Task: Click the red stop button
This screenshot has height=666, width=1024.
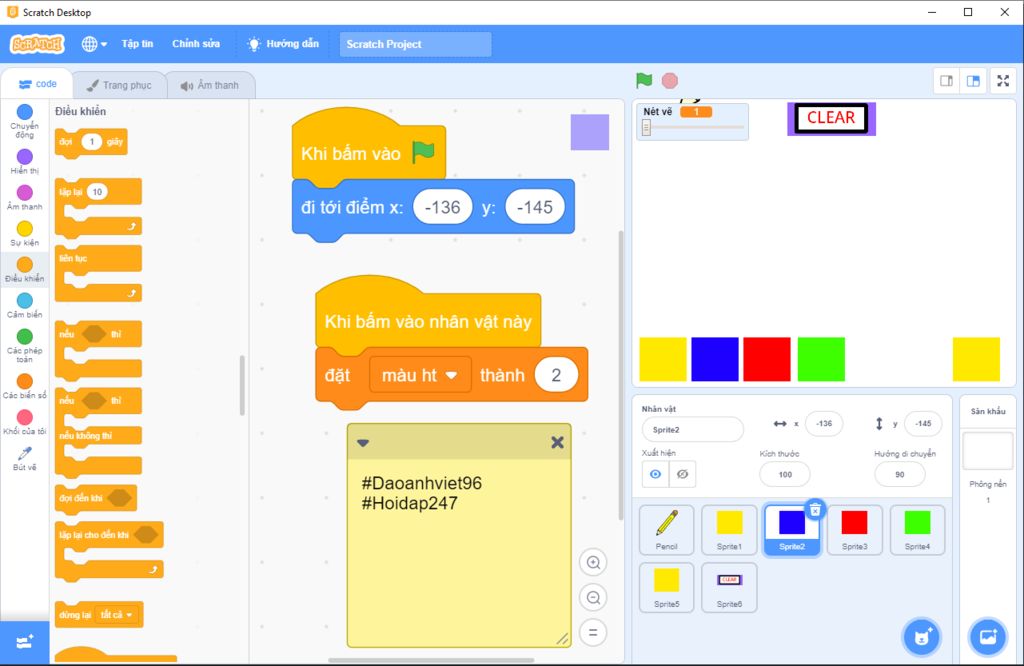Action: pyautogui.click(x=669, y=80)
